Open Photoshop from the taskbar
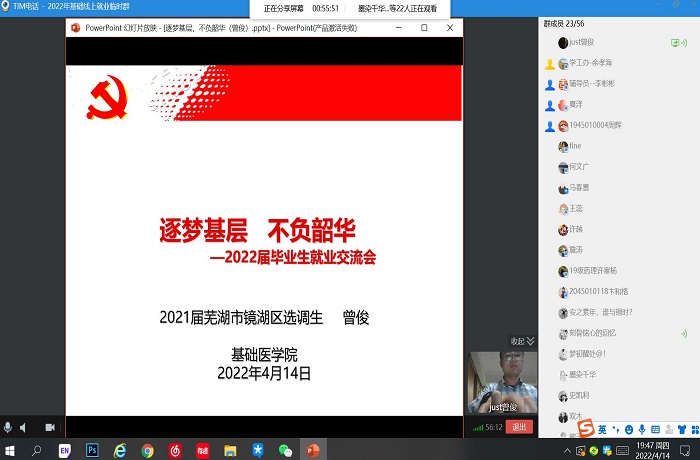The width and height of the screenshot is (700, 460). point(92,449)
